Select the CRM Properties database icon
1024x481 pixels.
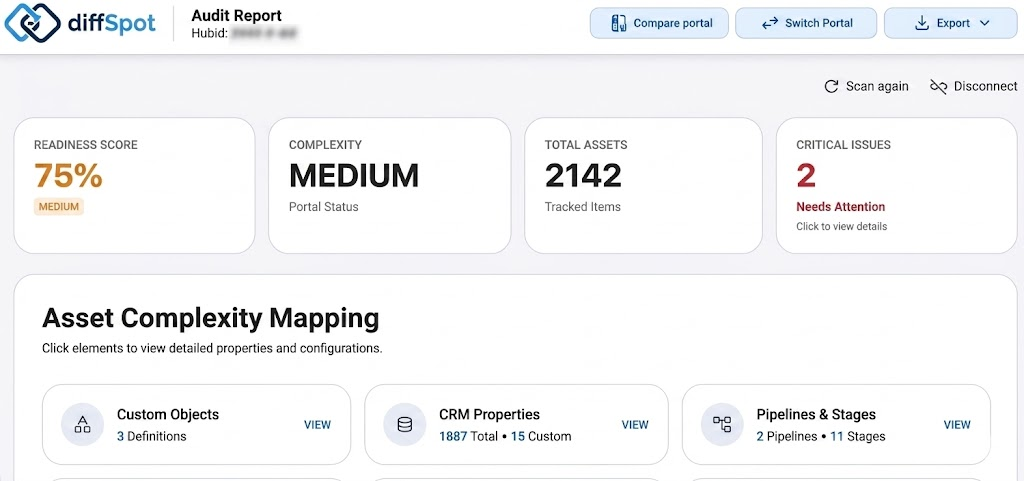[x=404, y=424]
